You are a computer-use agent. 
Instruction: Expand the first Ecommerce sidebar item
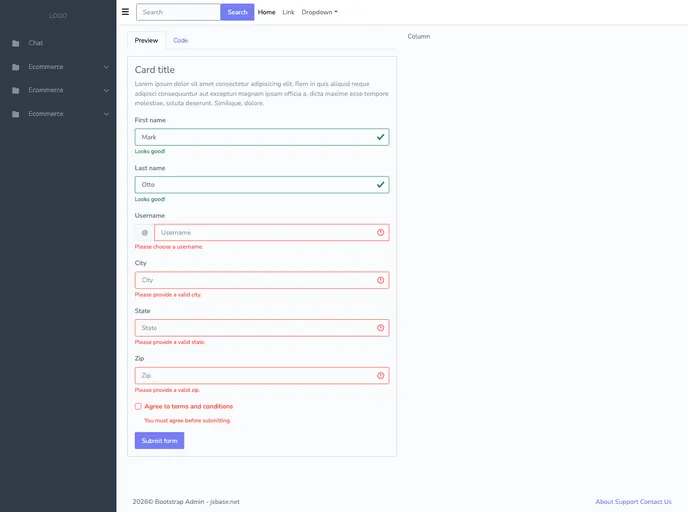click(58, 67)
